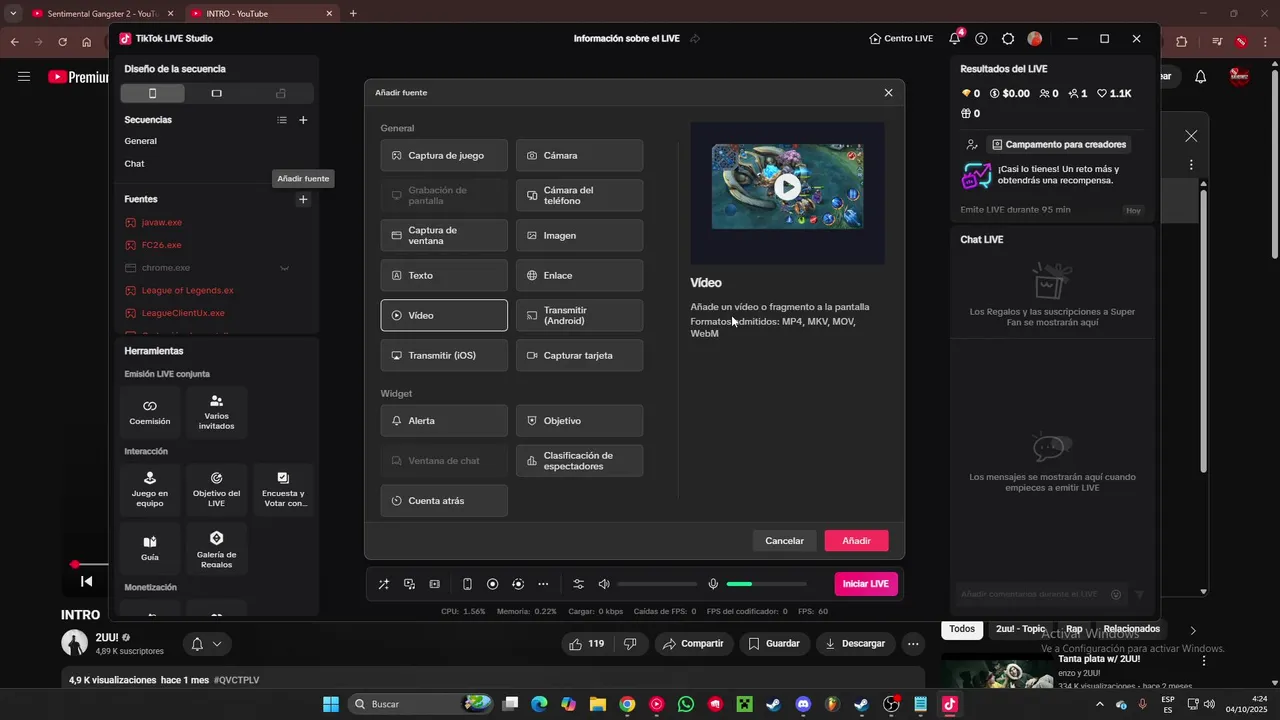Viewport: 1280px width, 720px height.
Task: Toggle visibility of chrome.exe source
Action: click(284, 268)
